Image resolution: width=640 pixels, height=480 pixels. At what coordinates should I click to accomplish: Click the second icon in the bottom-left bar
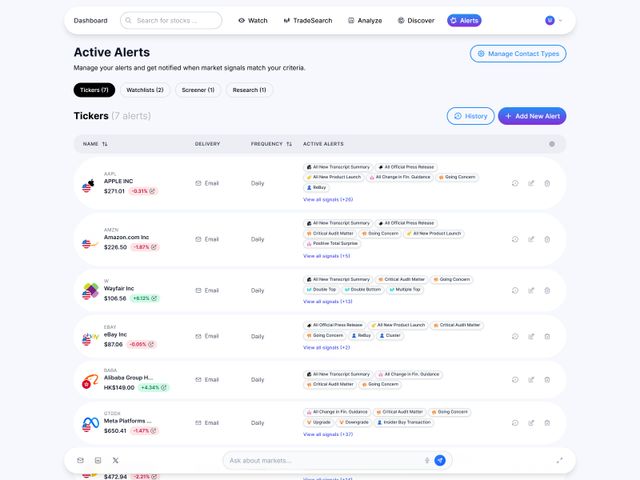(98, 460)
